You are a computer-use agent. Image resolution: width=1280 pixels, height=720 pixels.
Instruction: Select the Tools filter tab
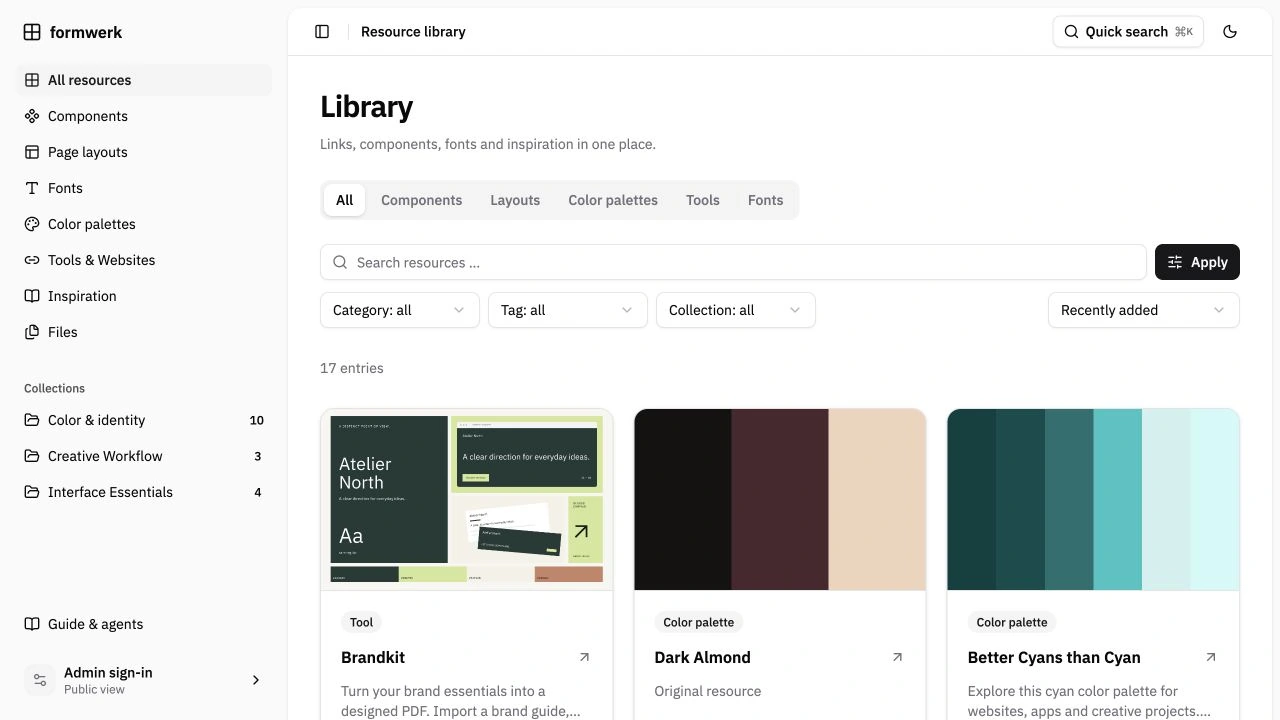[703, 200]
